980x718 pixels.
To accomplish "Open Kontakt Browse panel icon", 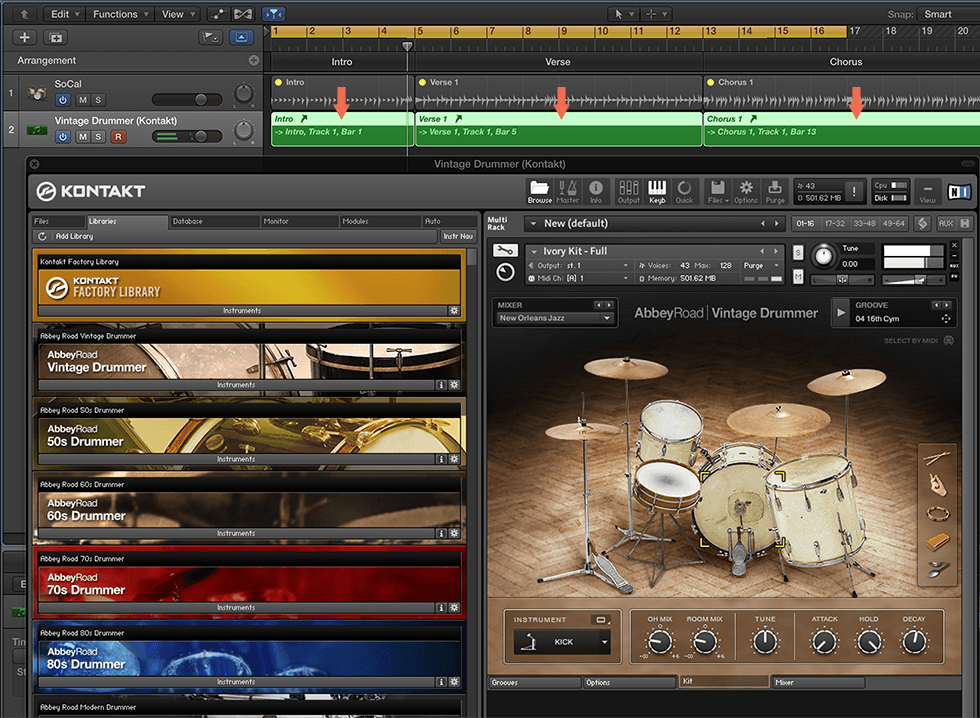I will tap(539, 191).
